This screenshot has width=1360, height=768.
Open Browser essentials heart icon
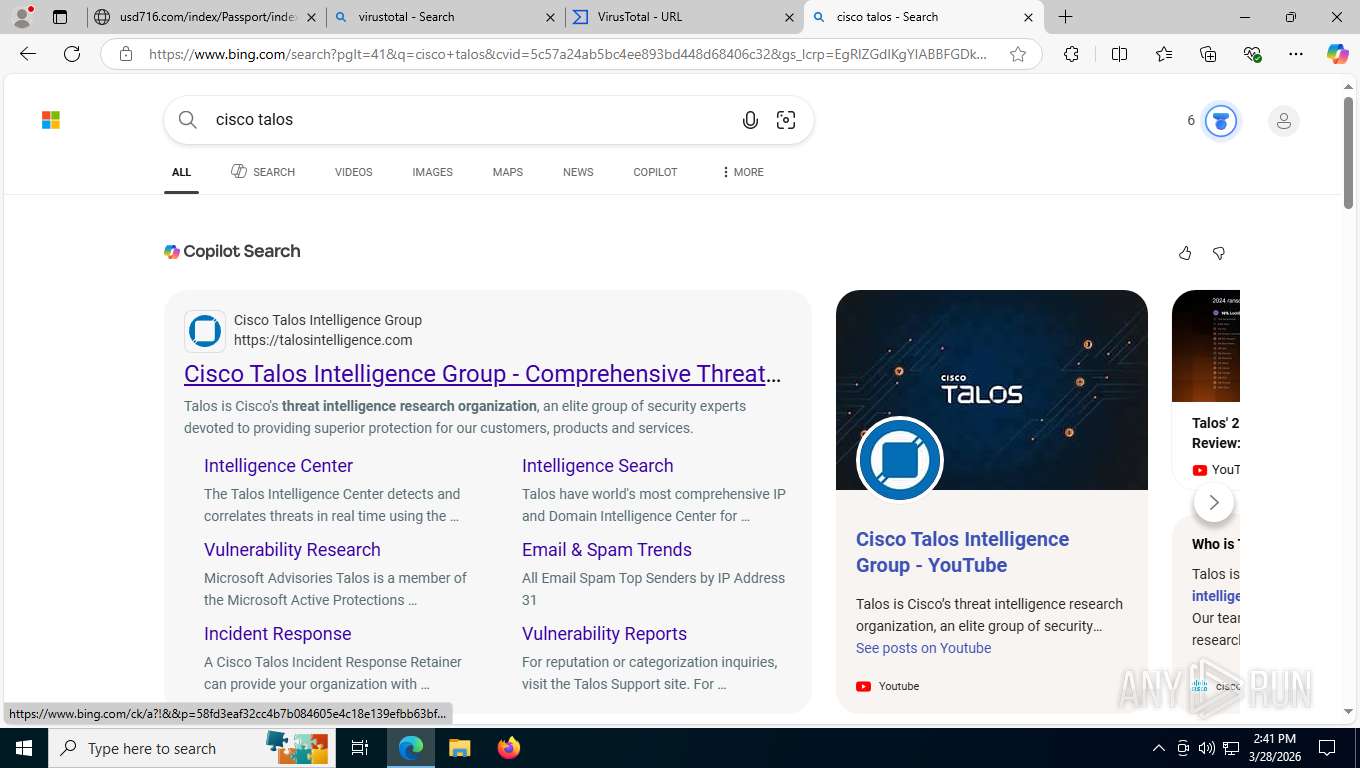(1252, 54)
